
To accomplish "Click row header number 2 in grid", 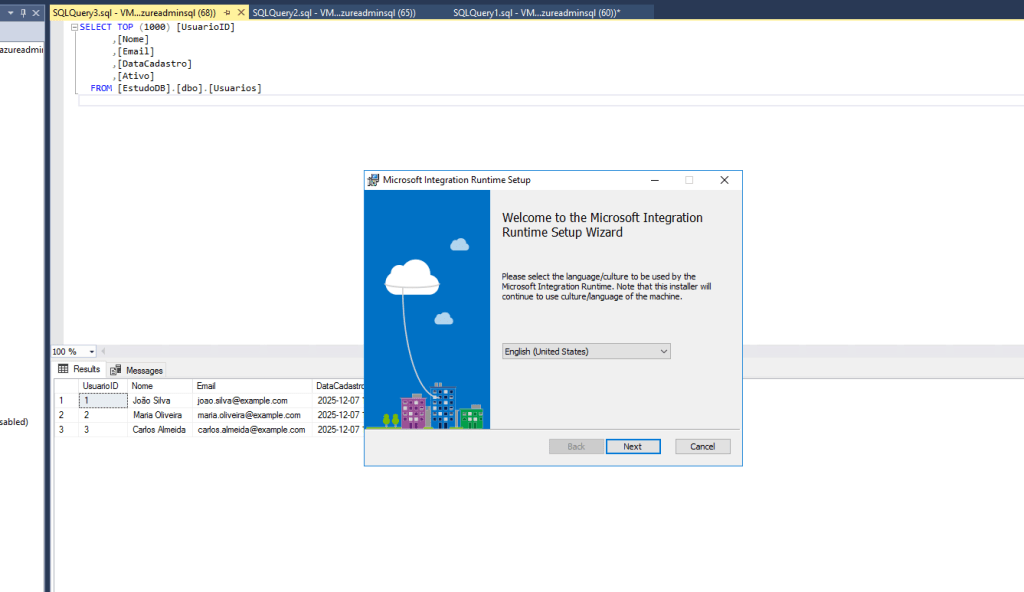I will click(62, 414).
